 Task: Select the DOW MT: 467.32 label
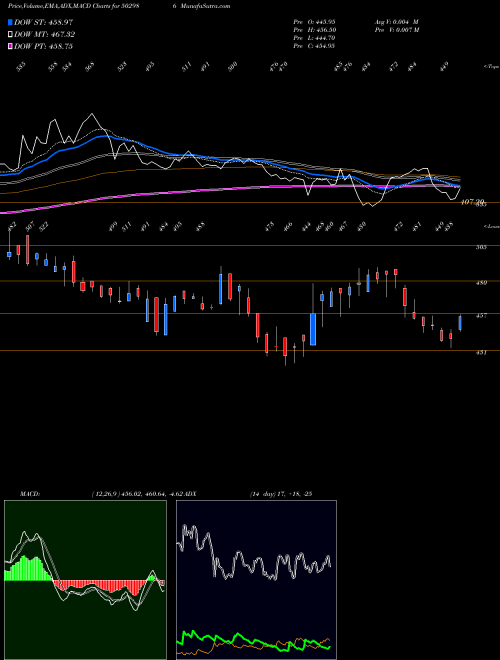[45, 35]
